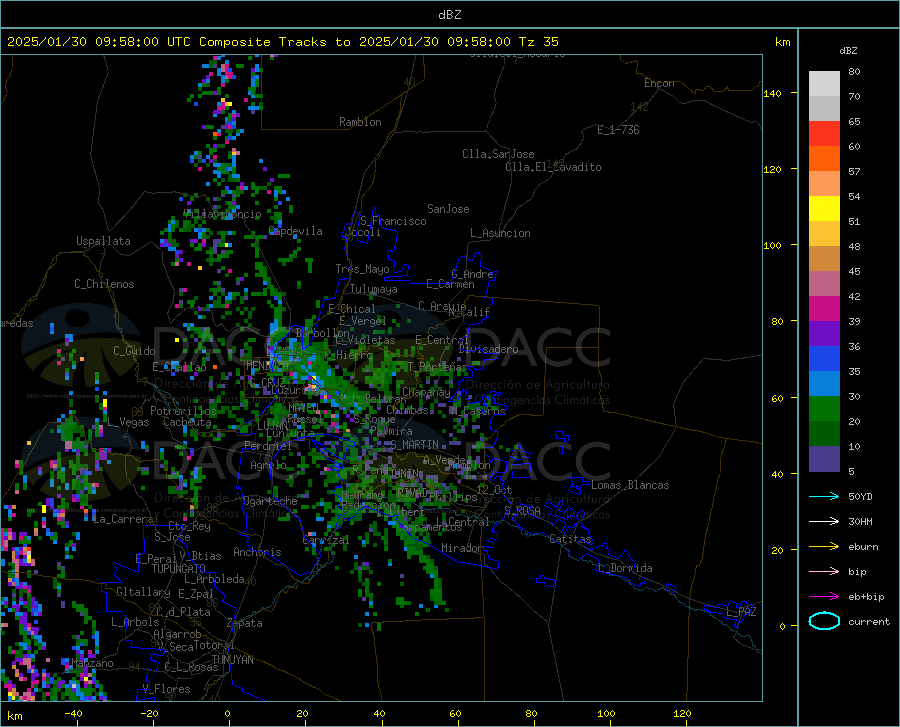Click the Manzano map label

click(92, 663)
